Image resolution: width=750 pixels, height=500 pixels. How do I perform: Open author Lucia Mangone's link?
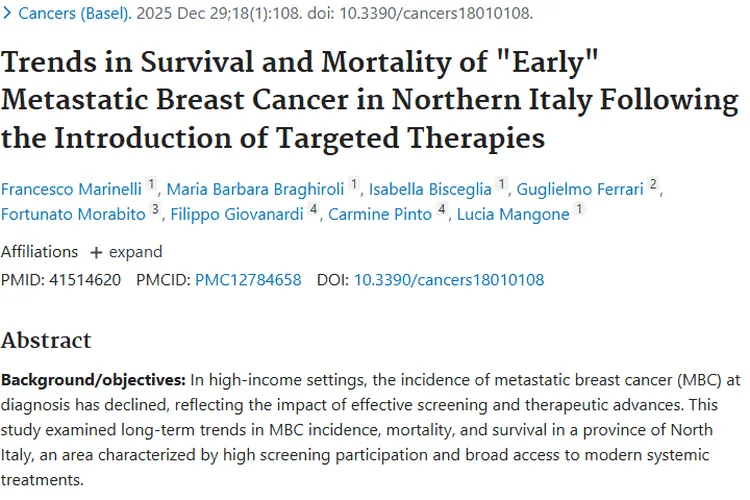[513, 214]
